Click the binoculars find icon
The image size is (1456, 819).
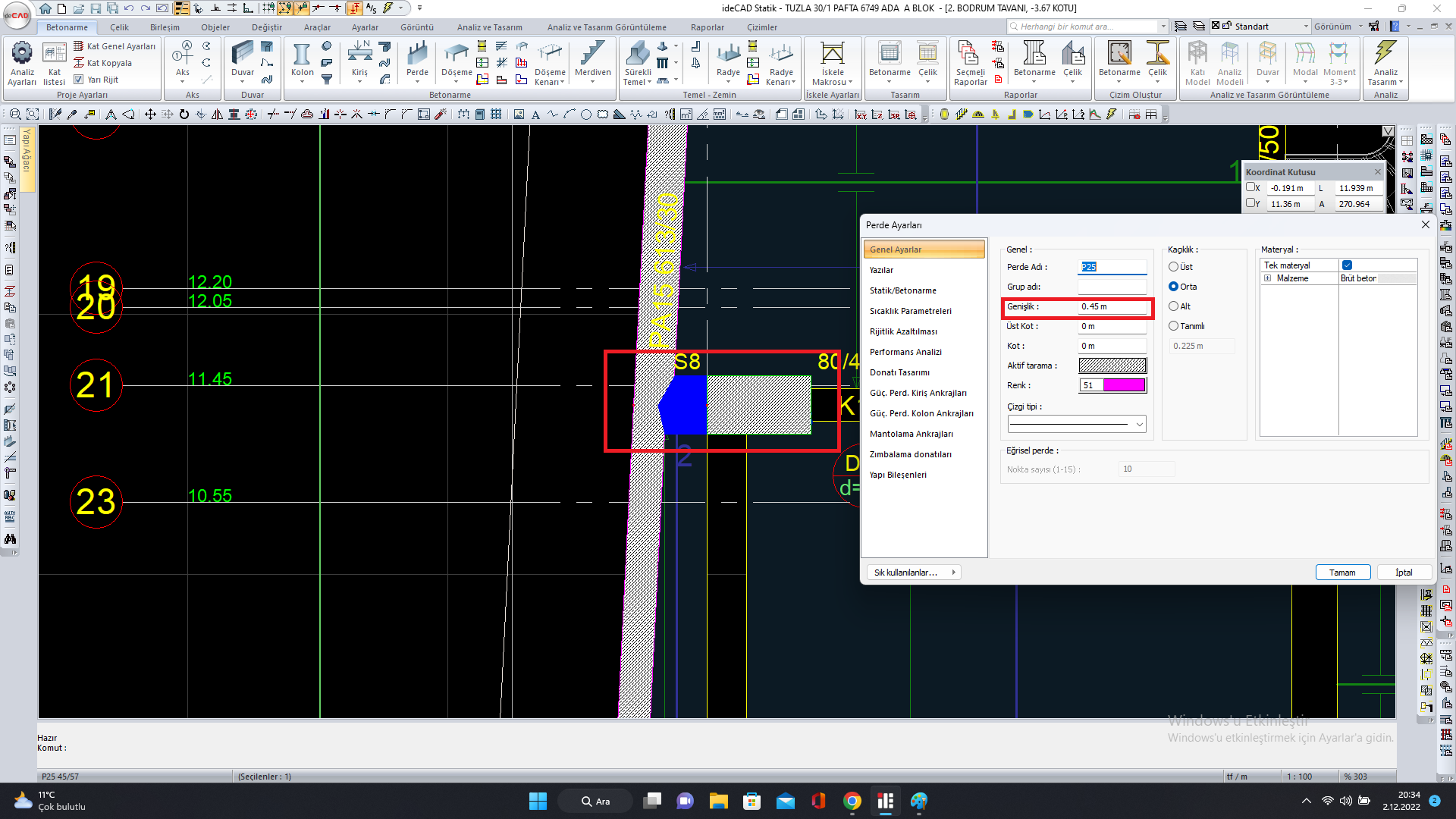click(x=10, y=539)
